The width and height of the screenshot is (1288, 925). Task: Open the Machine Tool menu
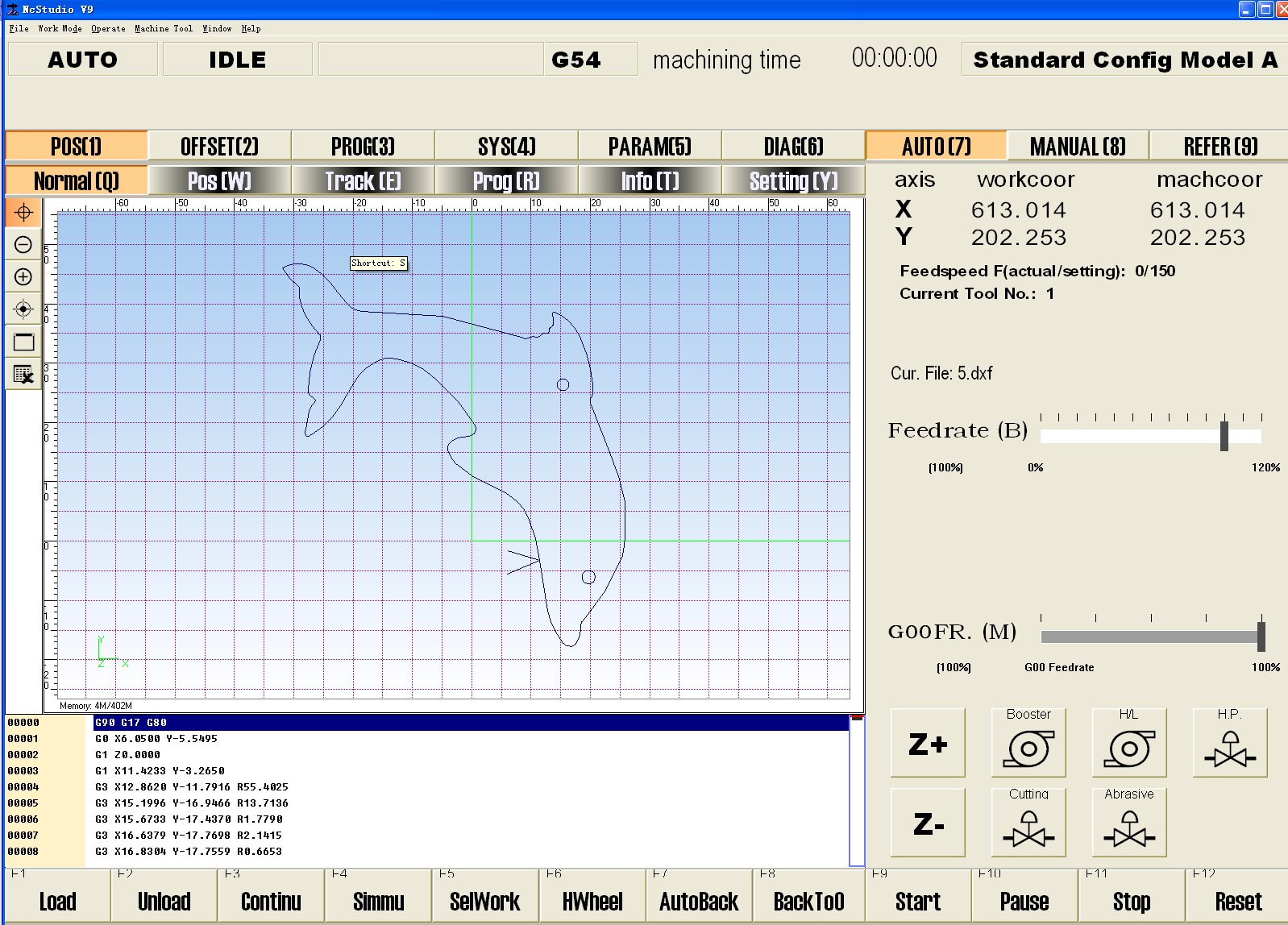[x=164, y=28]
